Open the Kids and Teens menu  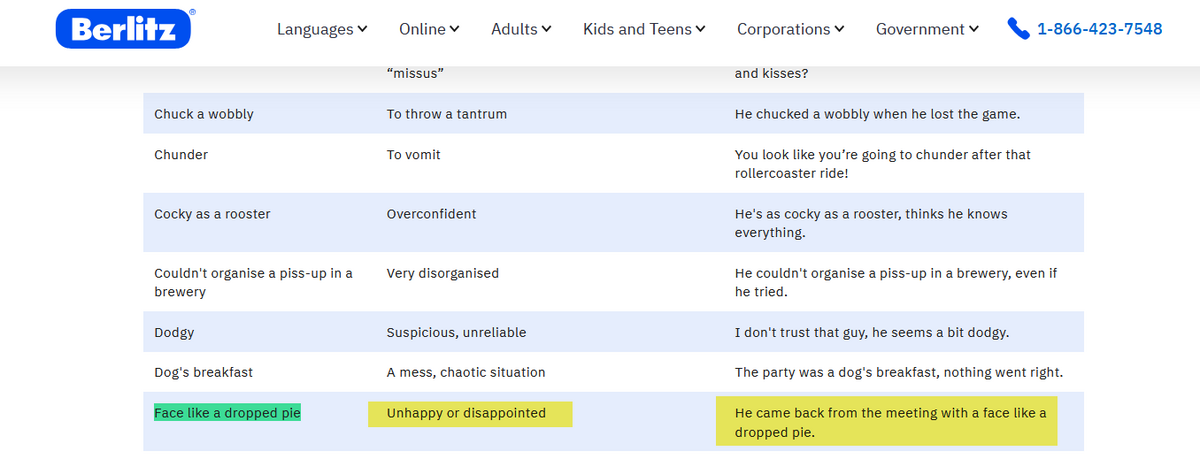click(643, 29)
